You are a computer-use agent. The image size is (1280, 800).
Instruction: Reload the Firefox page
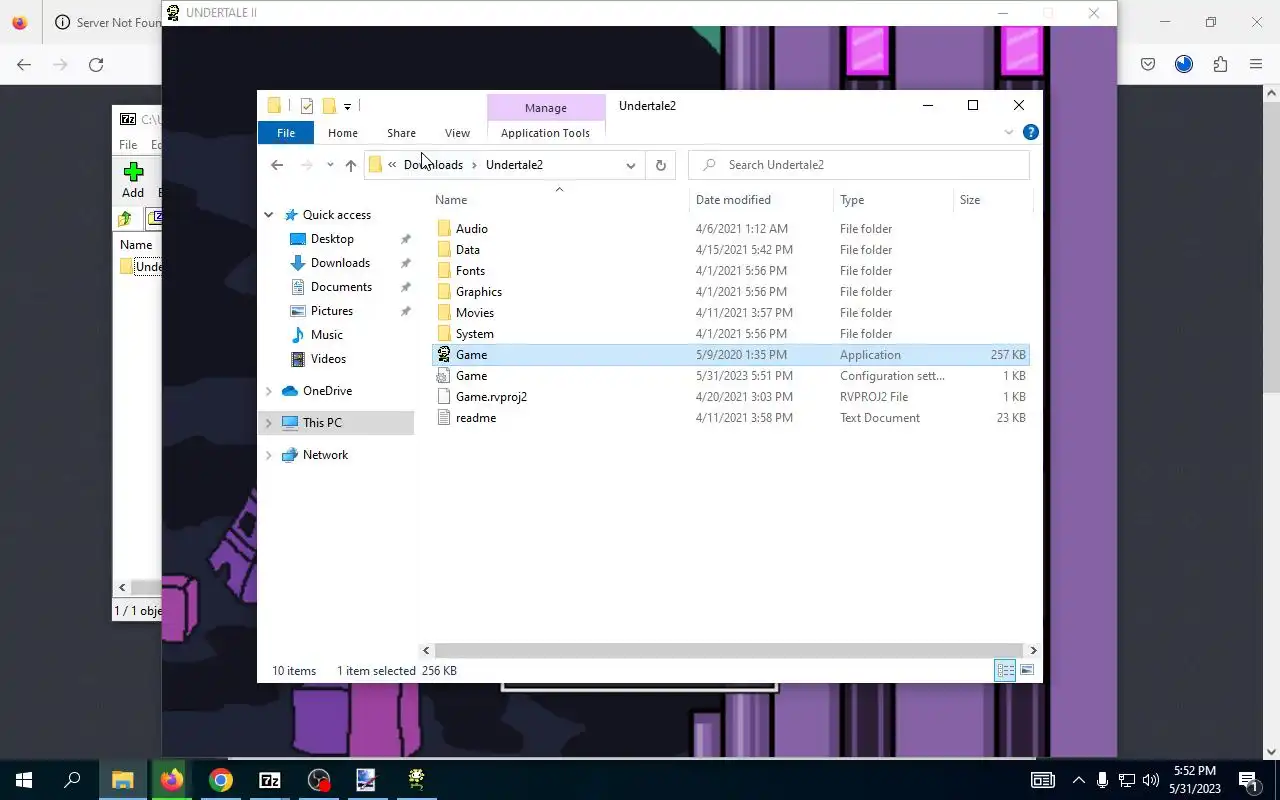96,64
